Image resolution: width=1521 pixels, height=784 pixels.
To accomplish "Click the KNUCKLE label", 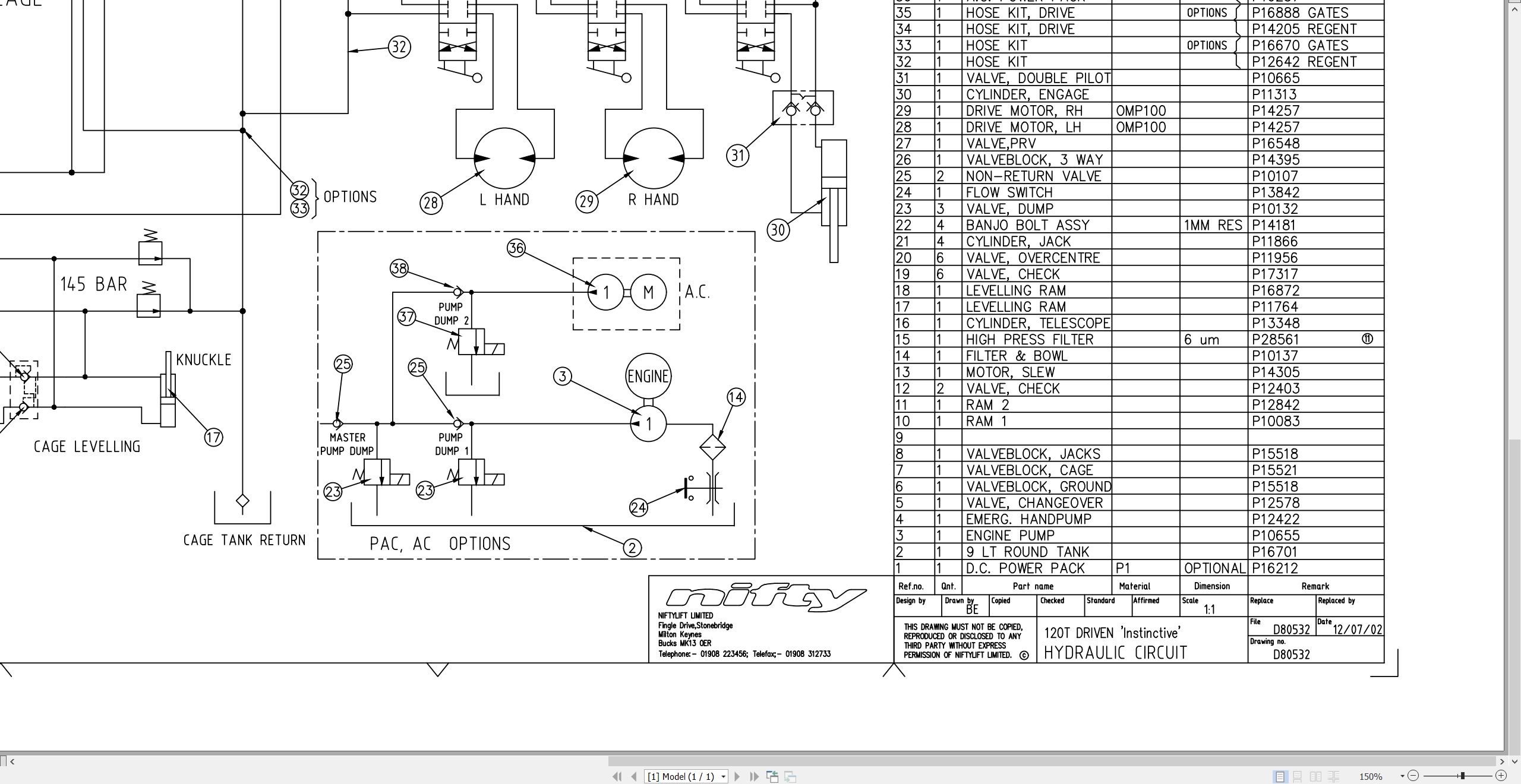I will pyautogui.click(x=204, y=360).
